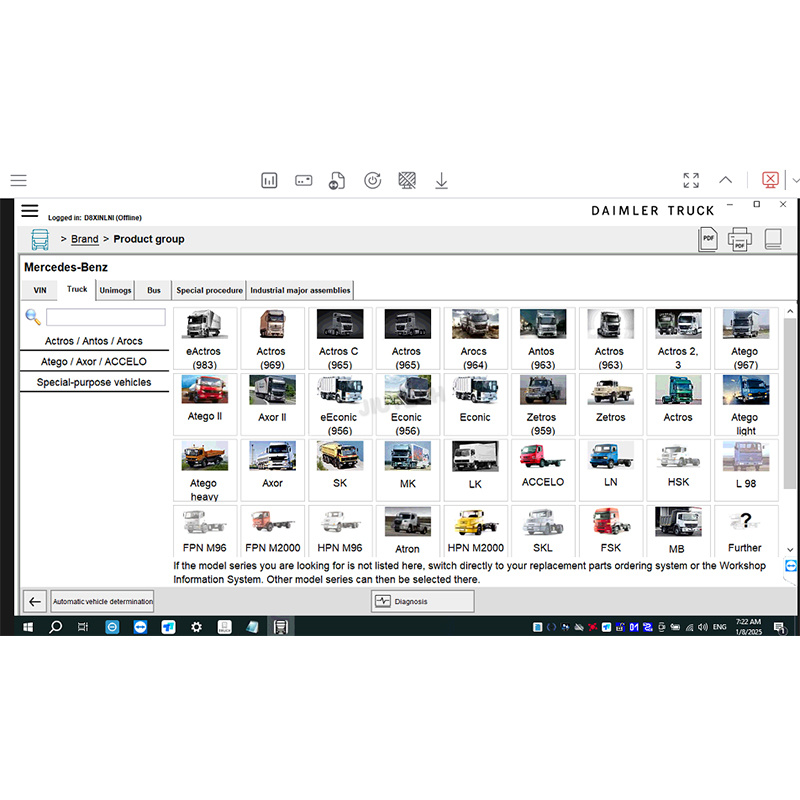The image size is (800, 800).
Task: Click the model search input field
Action: point(105,317)
